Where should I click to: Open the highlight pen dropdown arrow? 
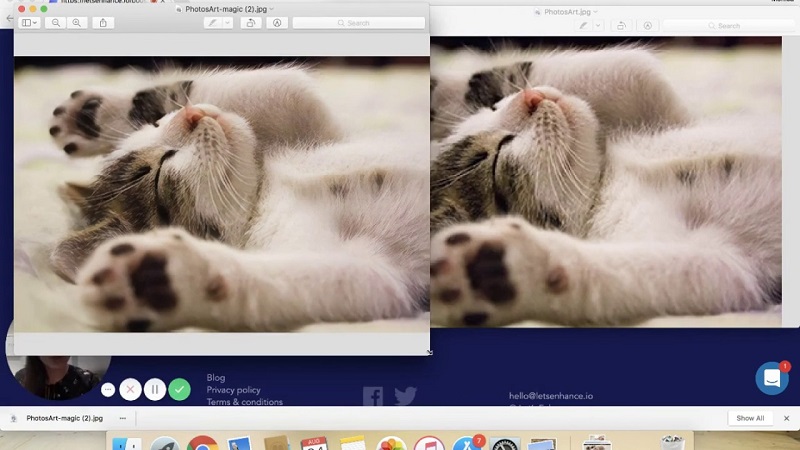226,23
